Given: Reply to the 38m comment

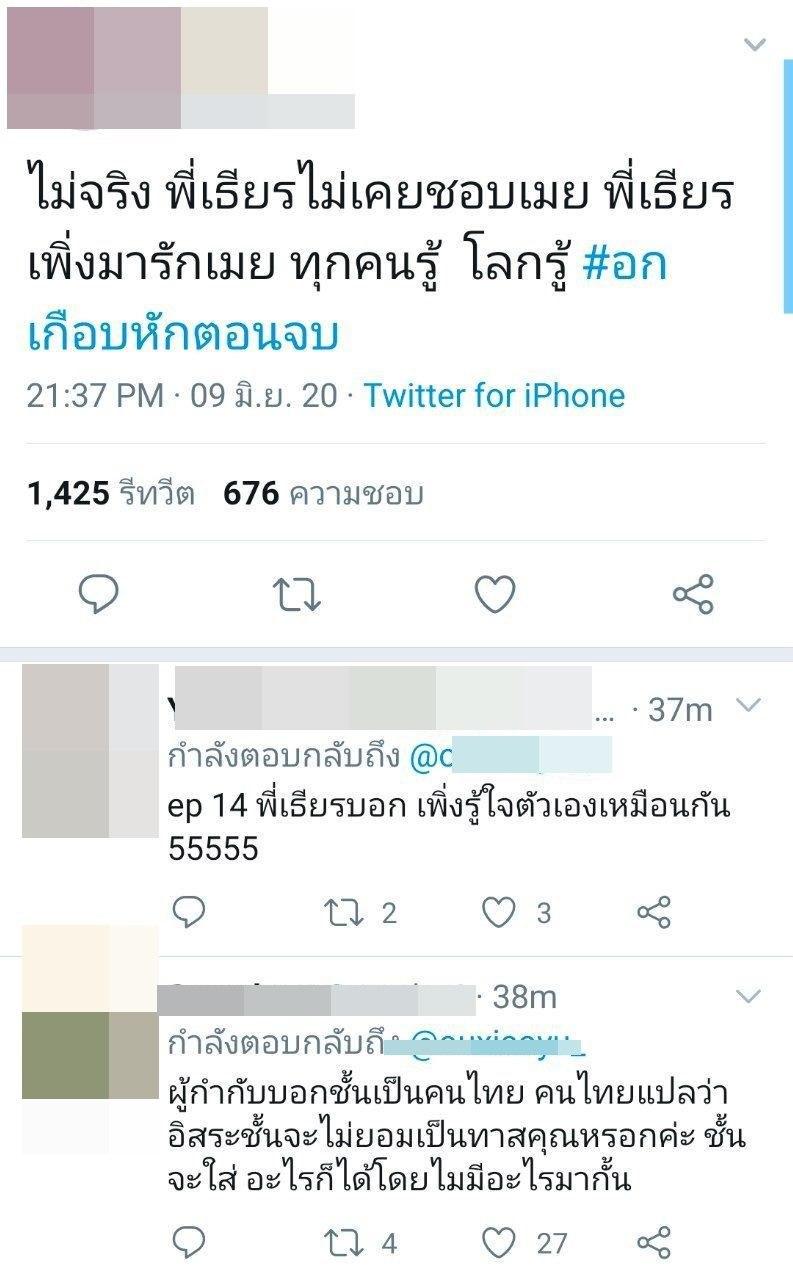Looking at the screenshot, I should tap(188, 1242).
